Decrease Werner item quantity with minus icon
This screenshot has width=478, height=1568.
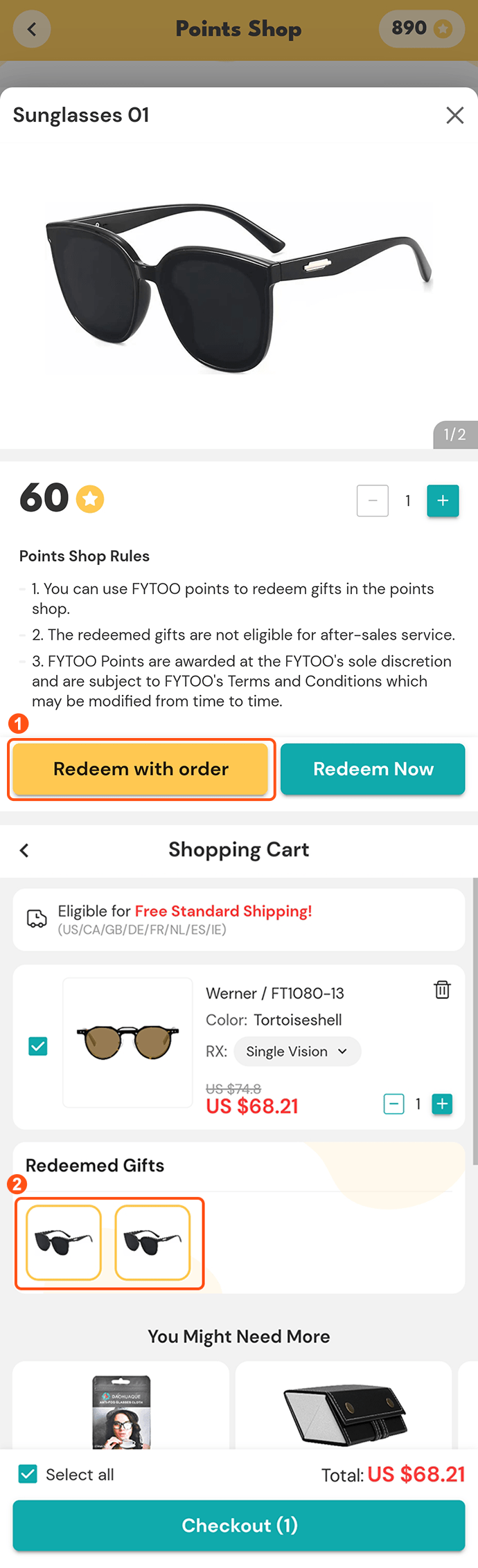393,1104
